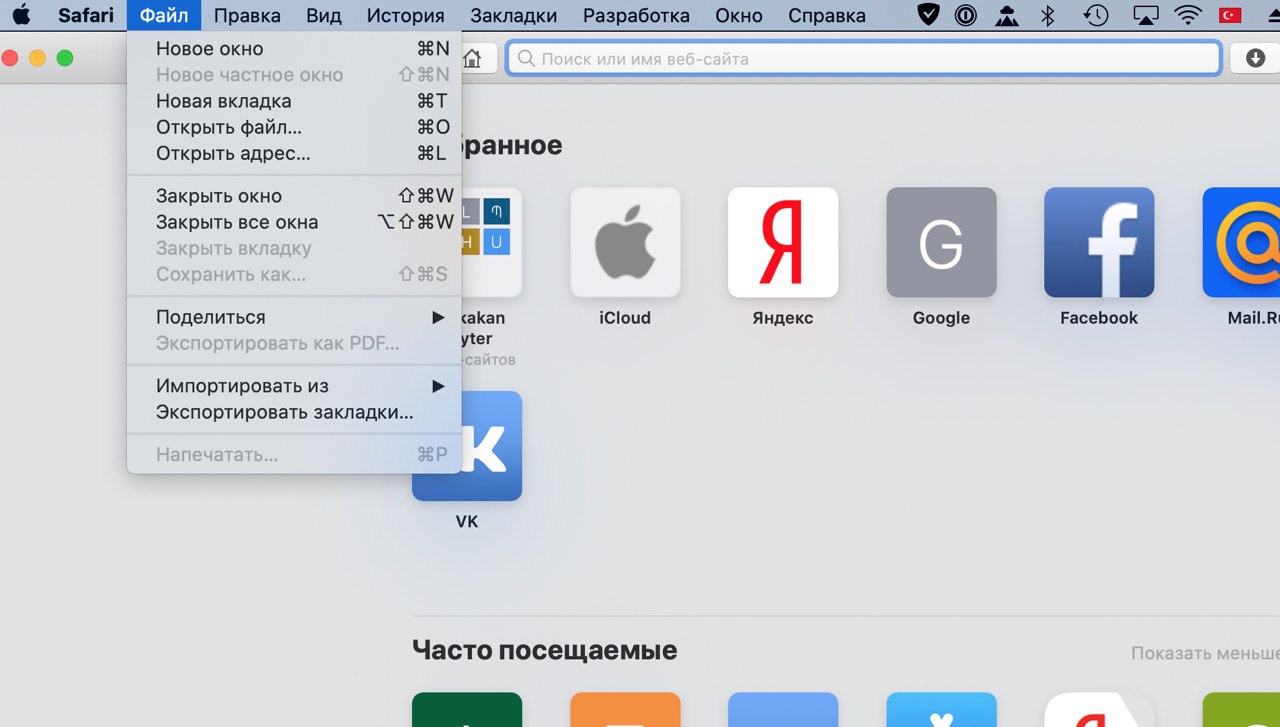The width and height of the screenshot is (1280, 727).
Task: Open the Справка menu
Action: pos(827,15)
